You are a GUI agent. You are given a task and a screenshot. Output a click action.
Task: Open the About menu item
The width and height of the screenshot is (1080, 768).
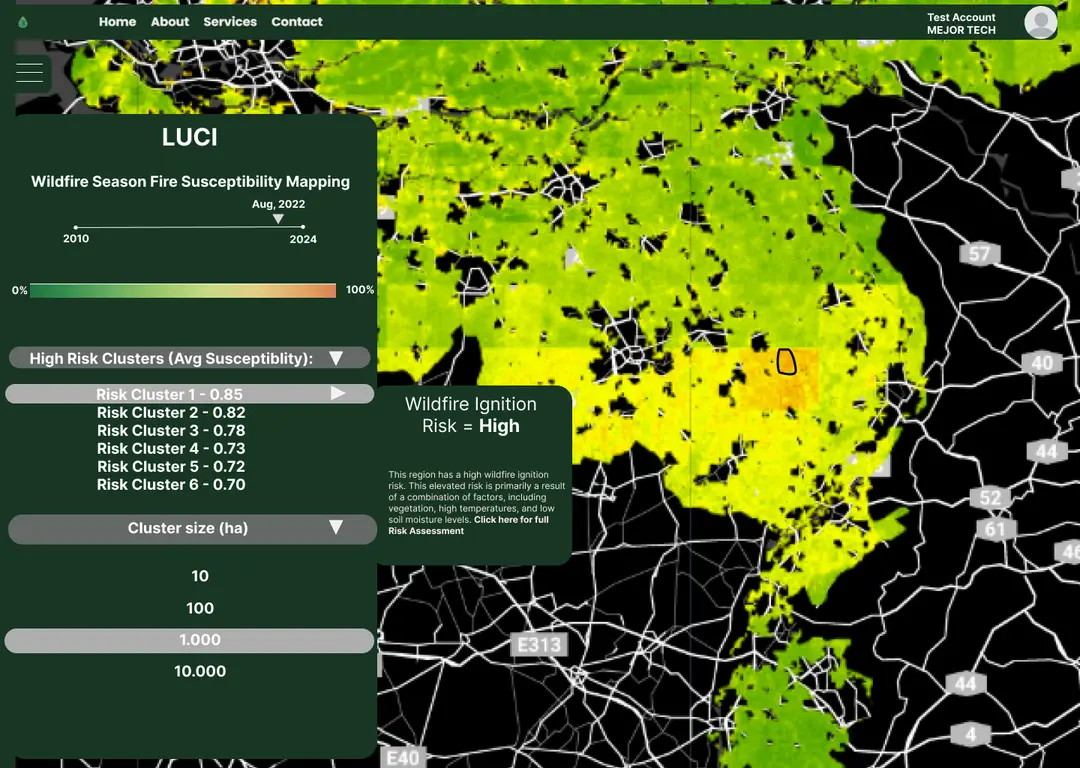(169, 21)
